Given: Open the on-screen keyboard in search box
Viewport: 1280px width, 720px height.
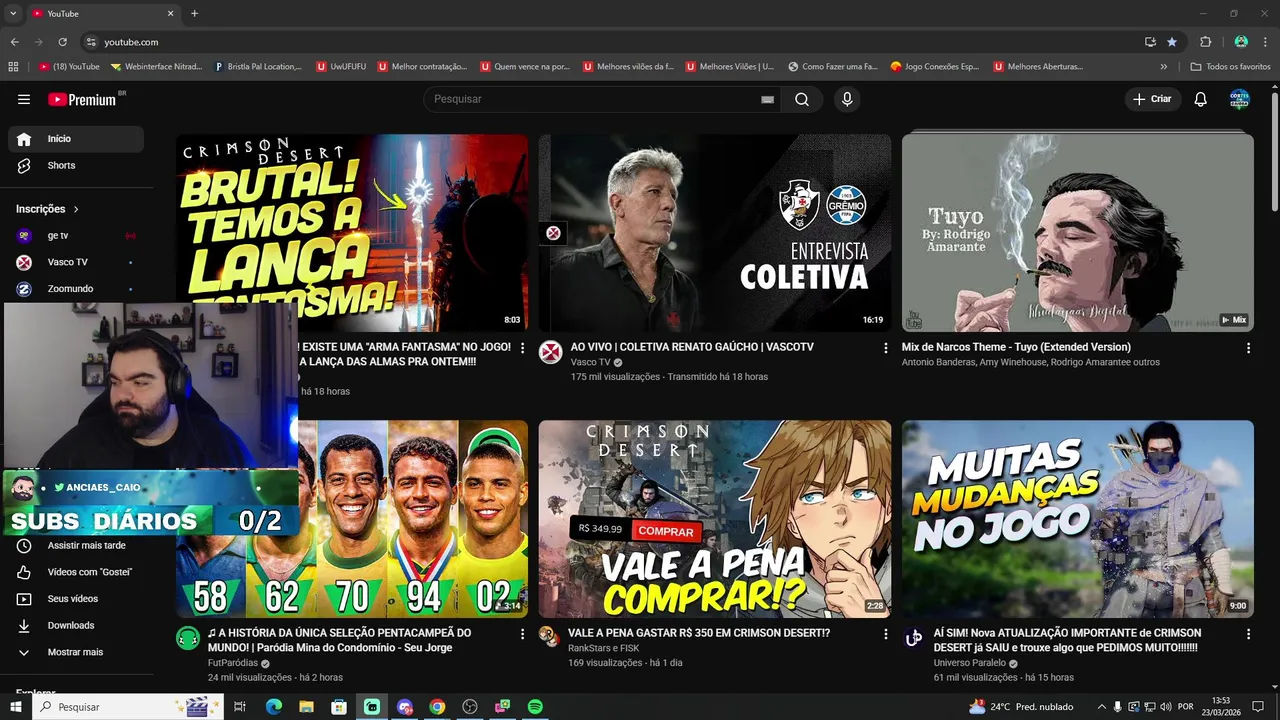Looking at the screenshot, I should [x=767, y=99].
